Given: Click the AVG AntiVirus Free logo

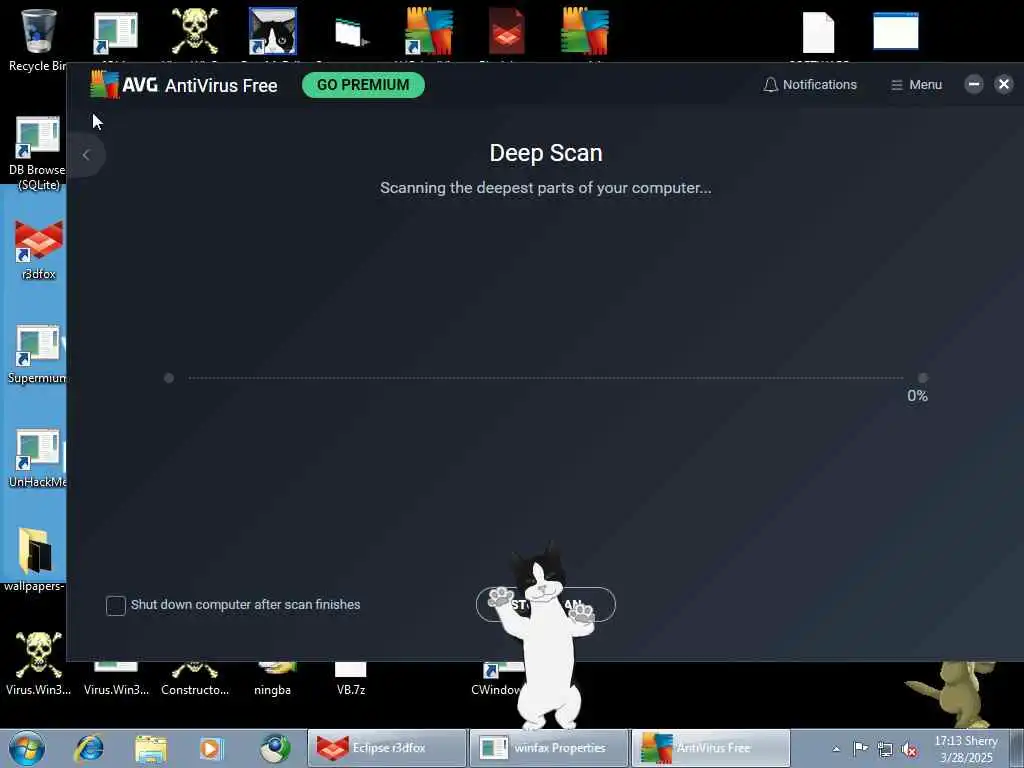Looking at the screenshot, I should pos(184,85).
